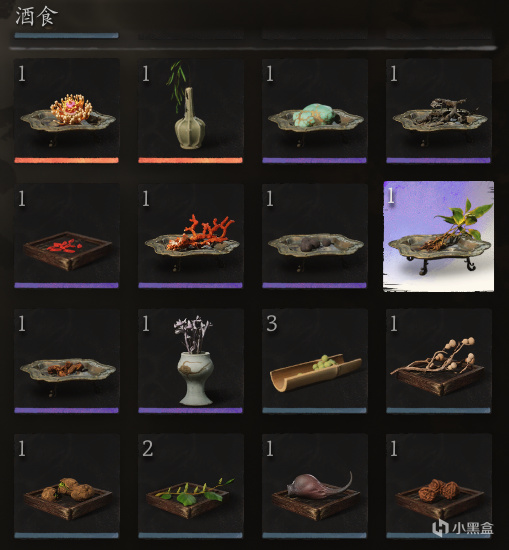Viewport: 509px width, 550px height.
Task: Choose the purple flowers in white vase
Action: tap(190, 361)
